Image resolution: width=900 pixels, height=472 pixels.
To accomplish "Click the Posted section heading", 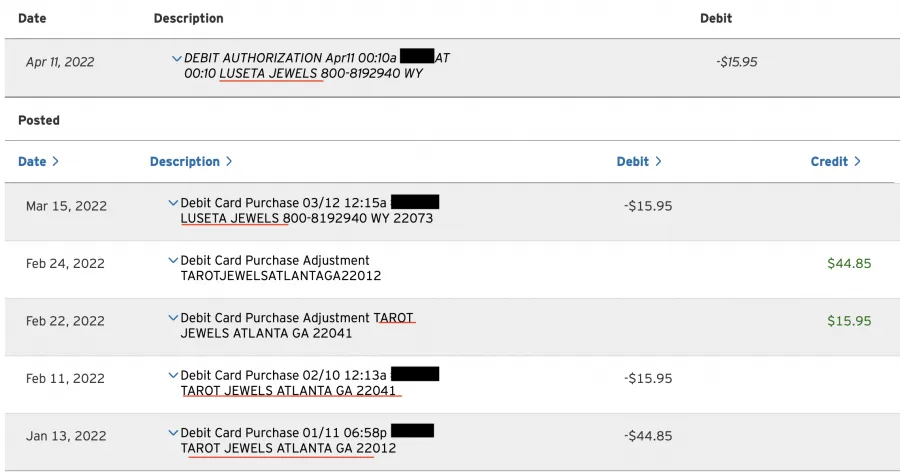I will 38,121.
